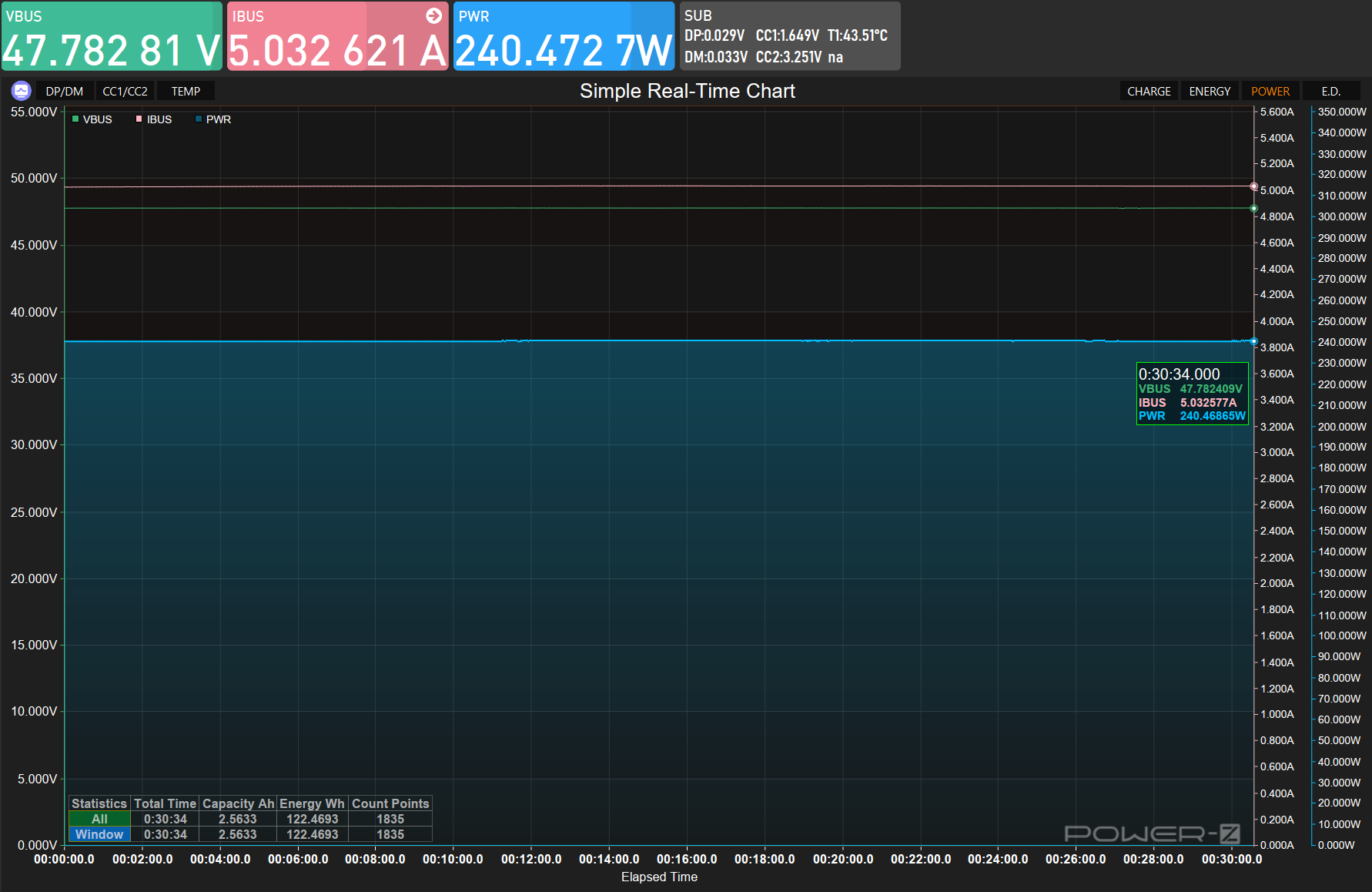Click the DP:0.029V reading

click(714, 35)
